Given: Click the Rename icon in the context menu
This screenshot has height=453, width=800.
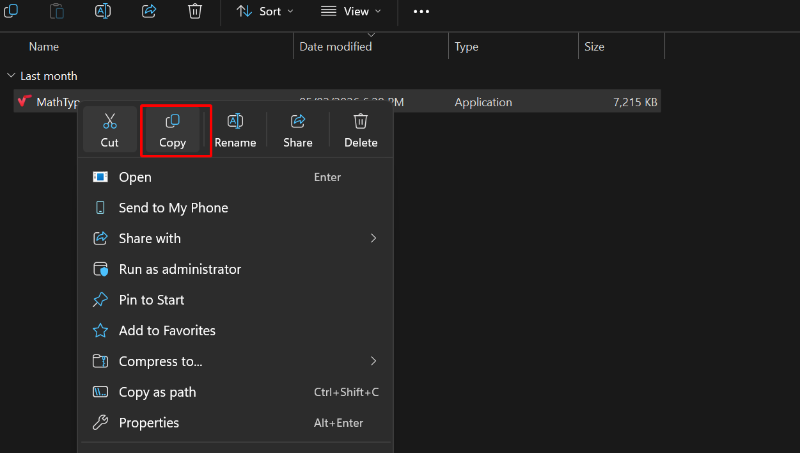Looking at the screenshot, I should point(235,122).
